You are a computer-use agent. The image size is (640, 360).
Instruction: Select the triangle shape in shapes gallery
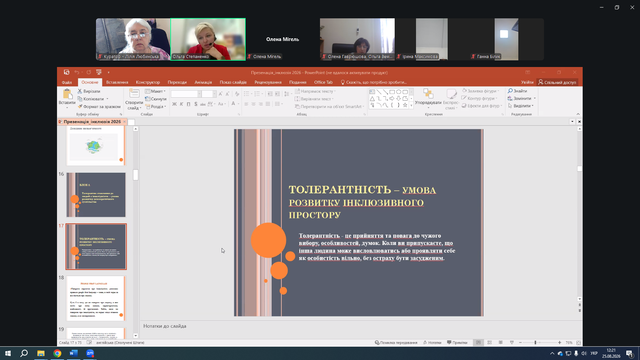372,98
